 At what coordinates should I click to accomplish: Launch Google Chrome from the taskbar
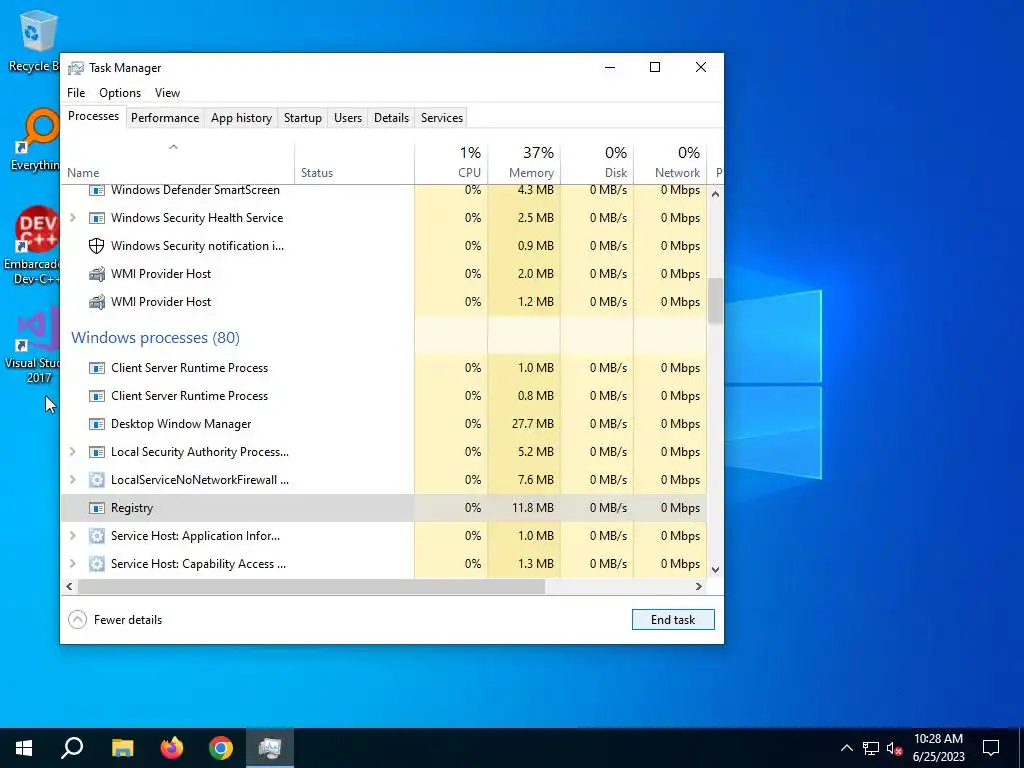[x=221, y=748]
